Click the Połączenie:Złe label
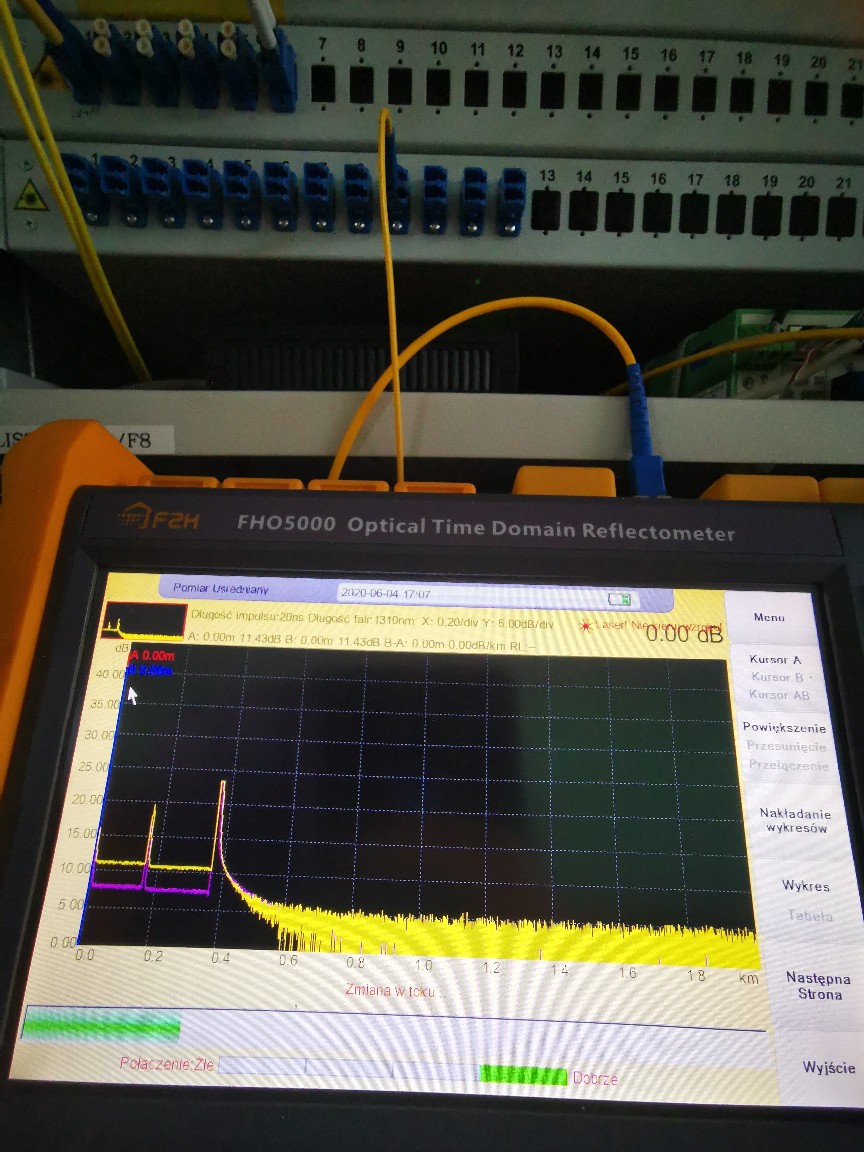The image size is (864, 1152). click(167, 1064)
